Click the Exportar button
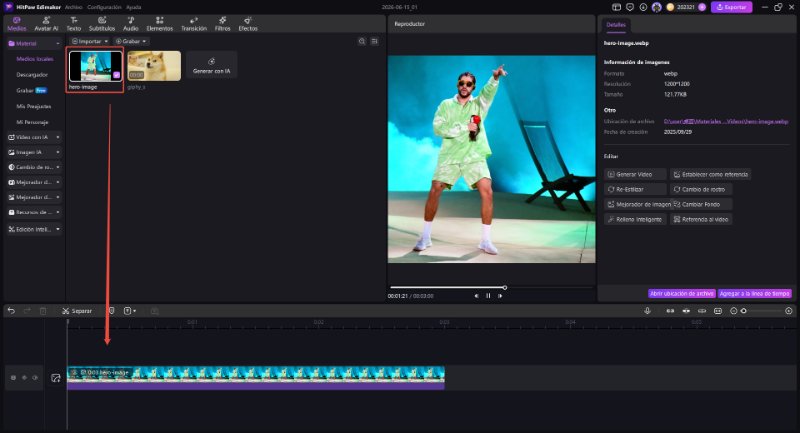Screen dimensions: 800x433 point(731,7)
